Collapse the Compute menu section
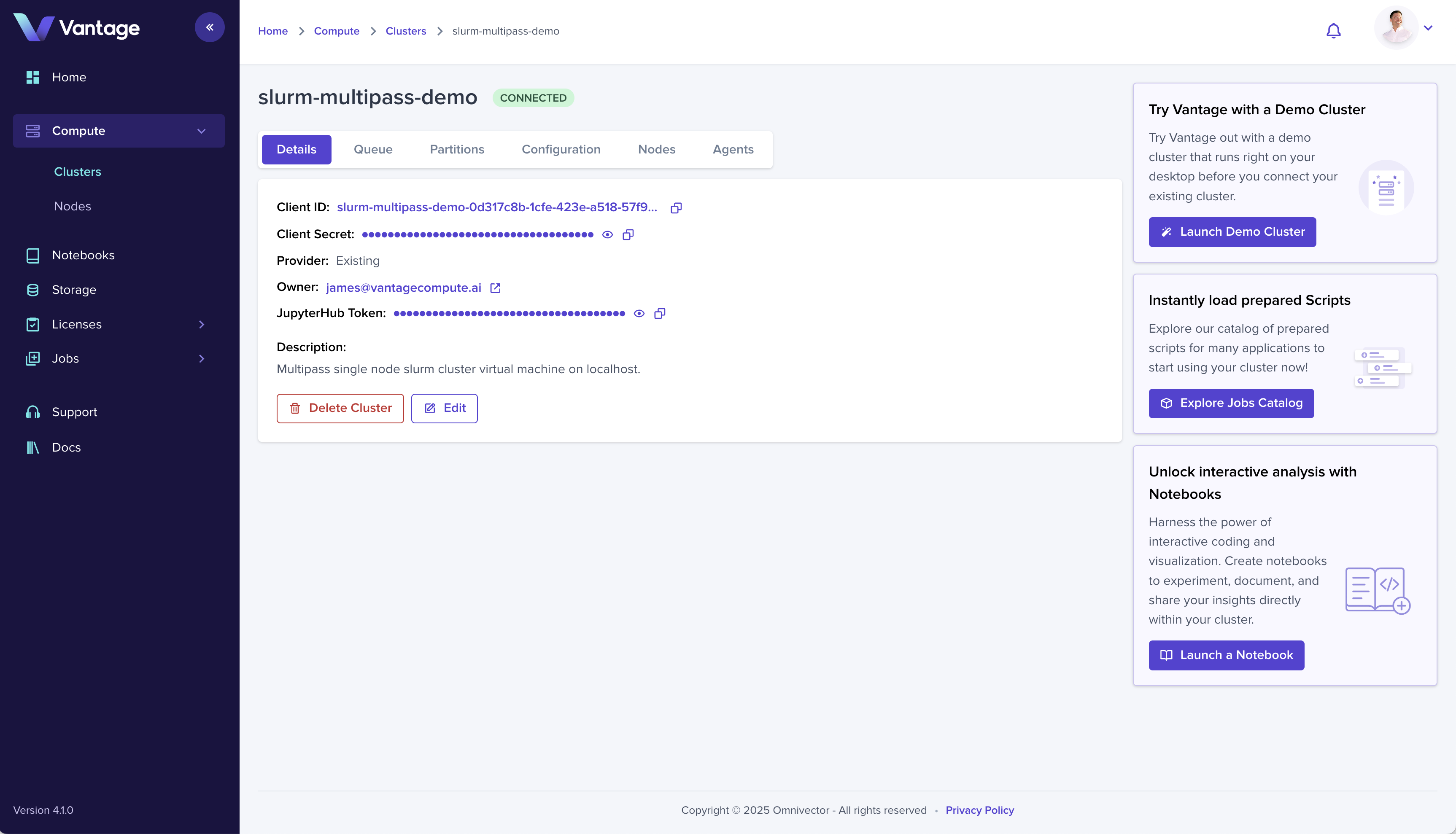Screen dimensions: 1456x834 pos(201,131)
